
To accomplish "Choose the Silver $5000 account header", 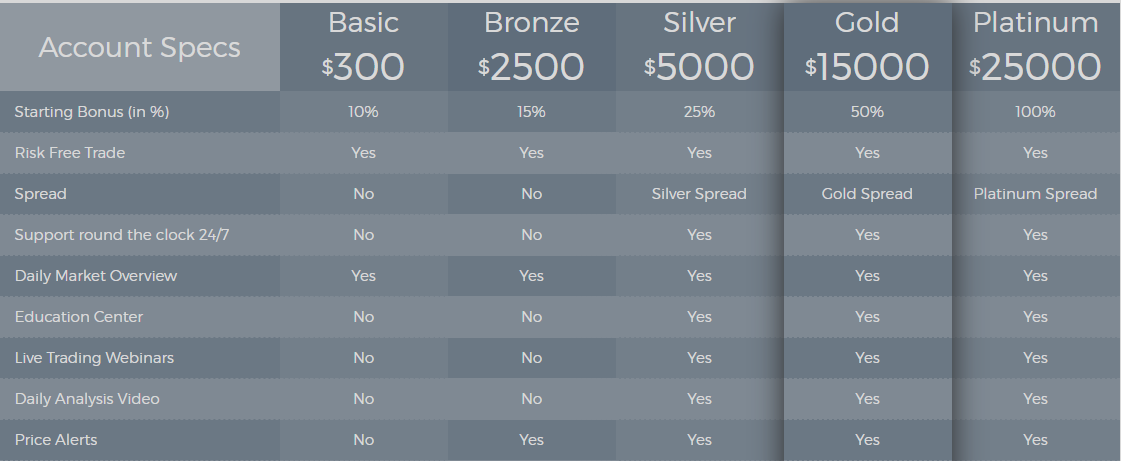I will (700, 47).
